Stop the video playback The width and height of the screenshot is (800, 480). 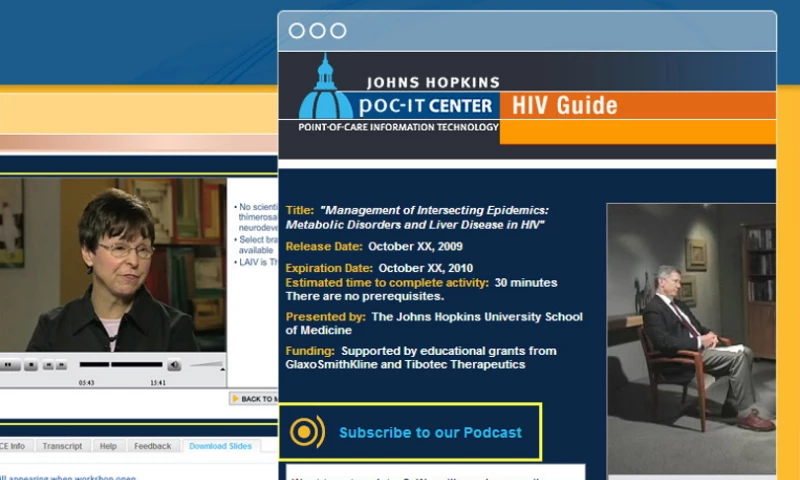(x=31, y=366)
